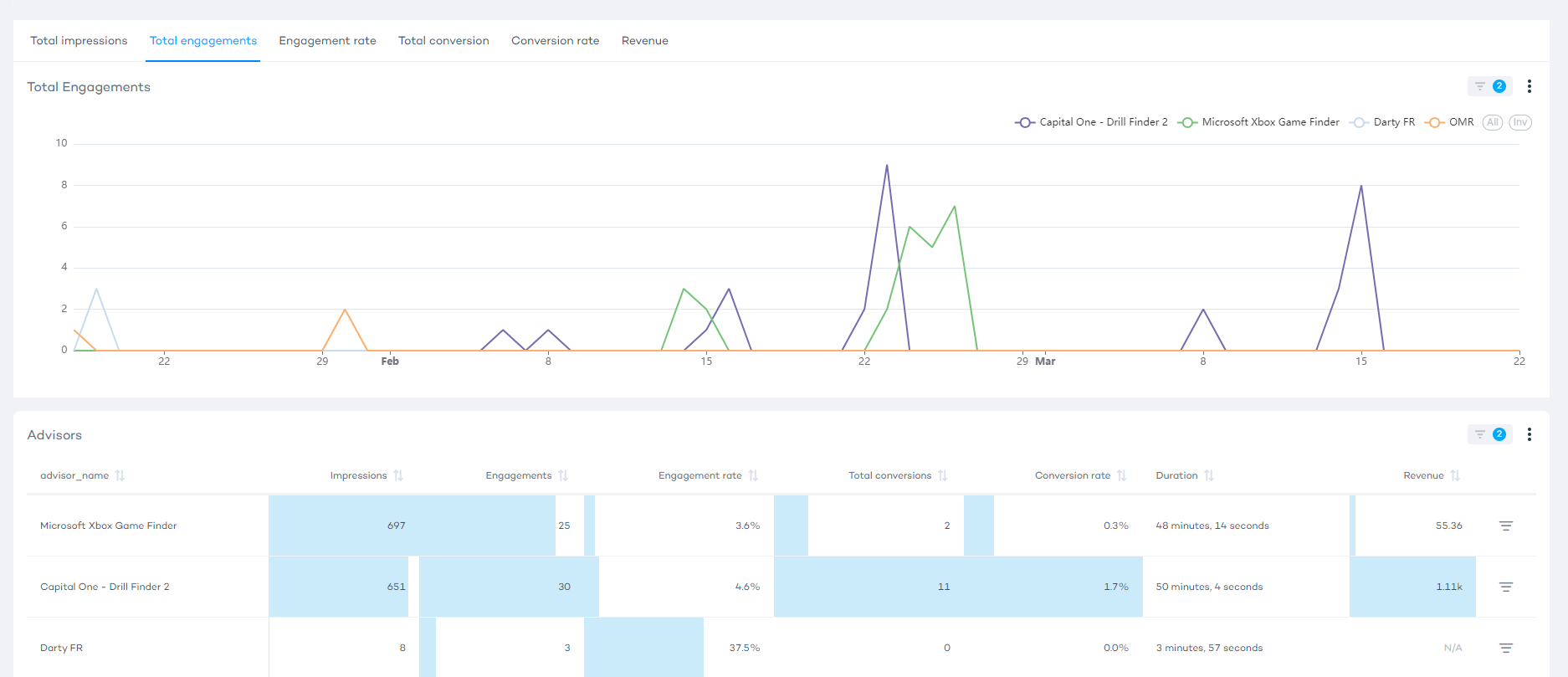This screenshot has width=1568, height=677.
Task: Sort table by Impressions sort icon
Action: (398, 475)
